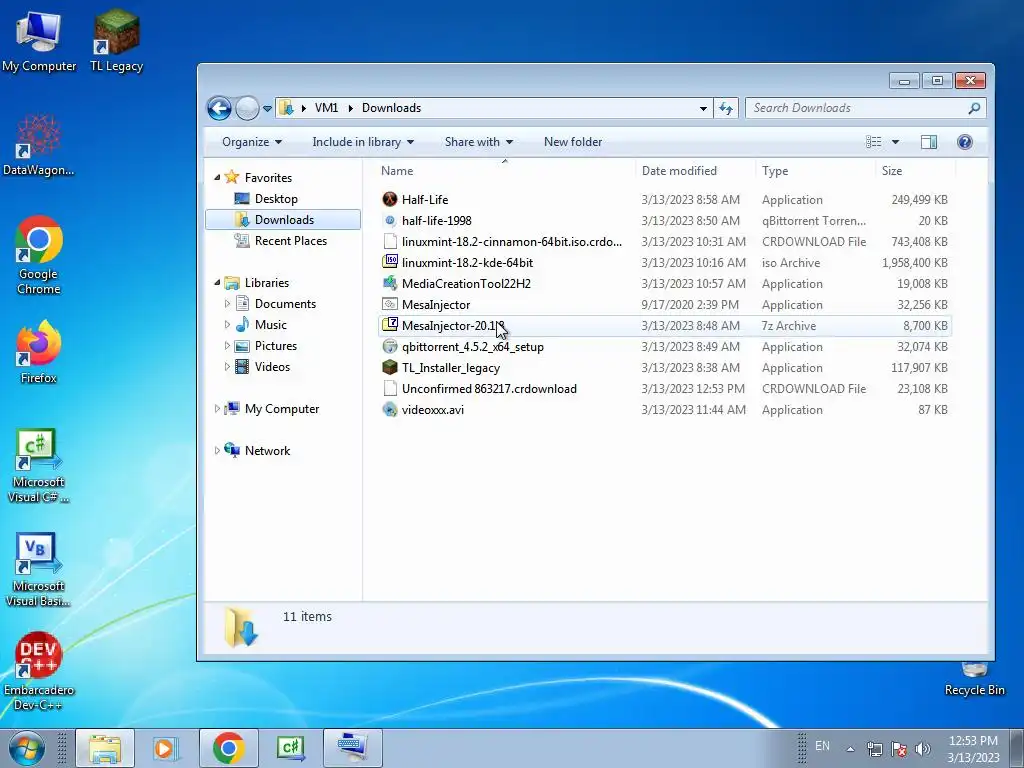Collapse the Favorites tree section

tap(217, 178)
